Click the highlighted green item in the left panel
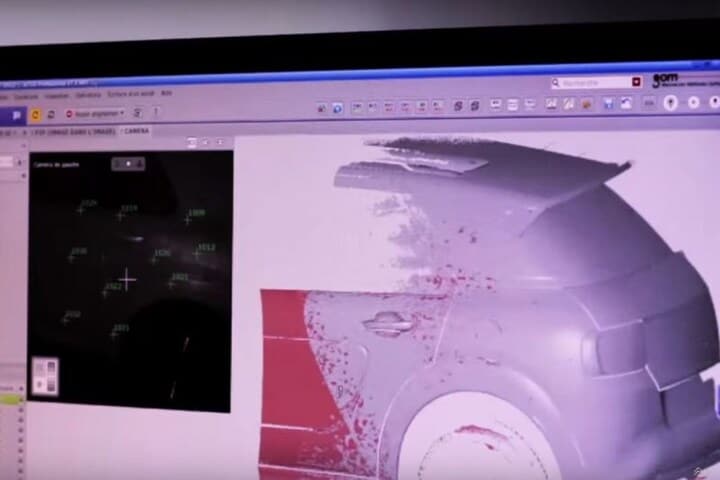The image size is (720, 480). tap(10, 400)
